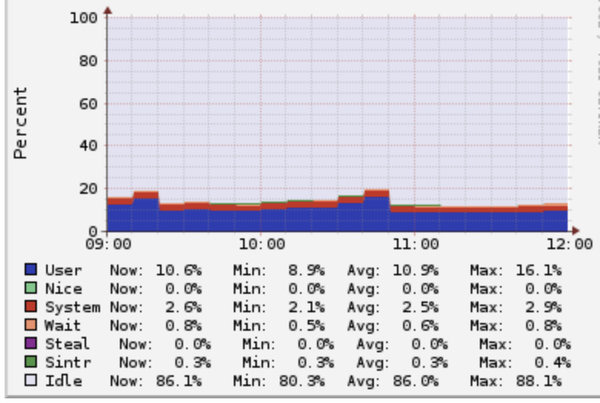Click the light green Nice legend swatch
This screenshot has height=403, width=600.
(x=31, y=288)
